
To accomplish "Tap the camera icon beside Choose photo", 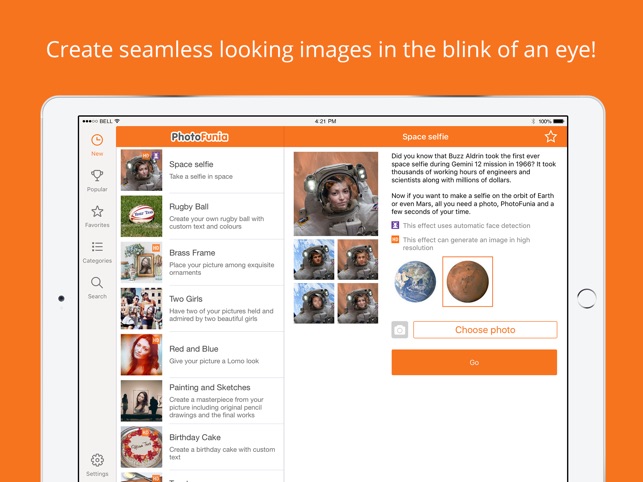I will 399,330.
